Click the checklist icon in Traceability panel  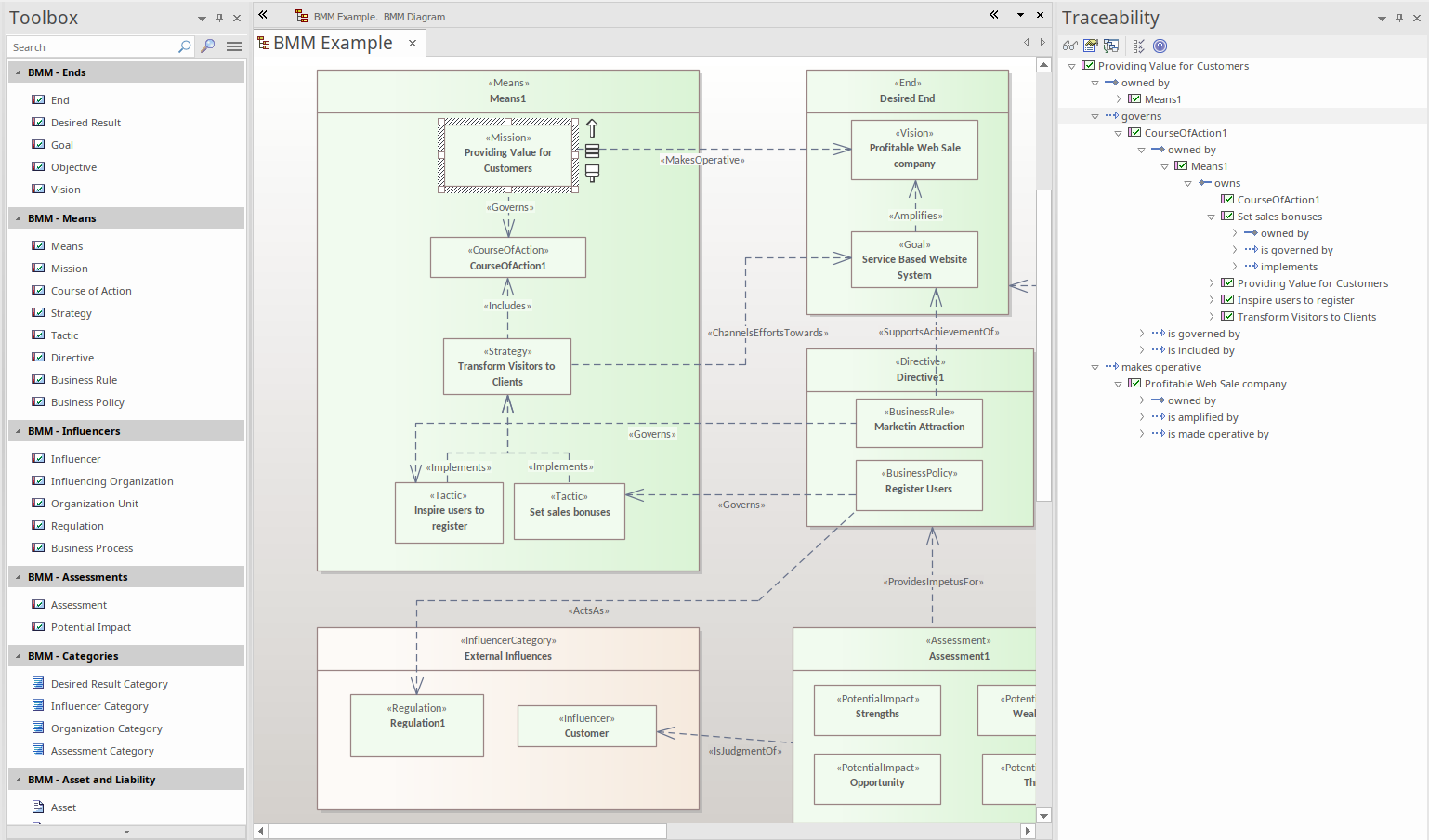pos(1138,46)
